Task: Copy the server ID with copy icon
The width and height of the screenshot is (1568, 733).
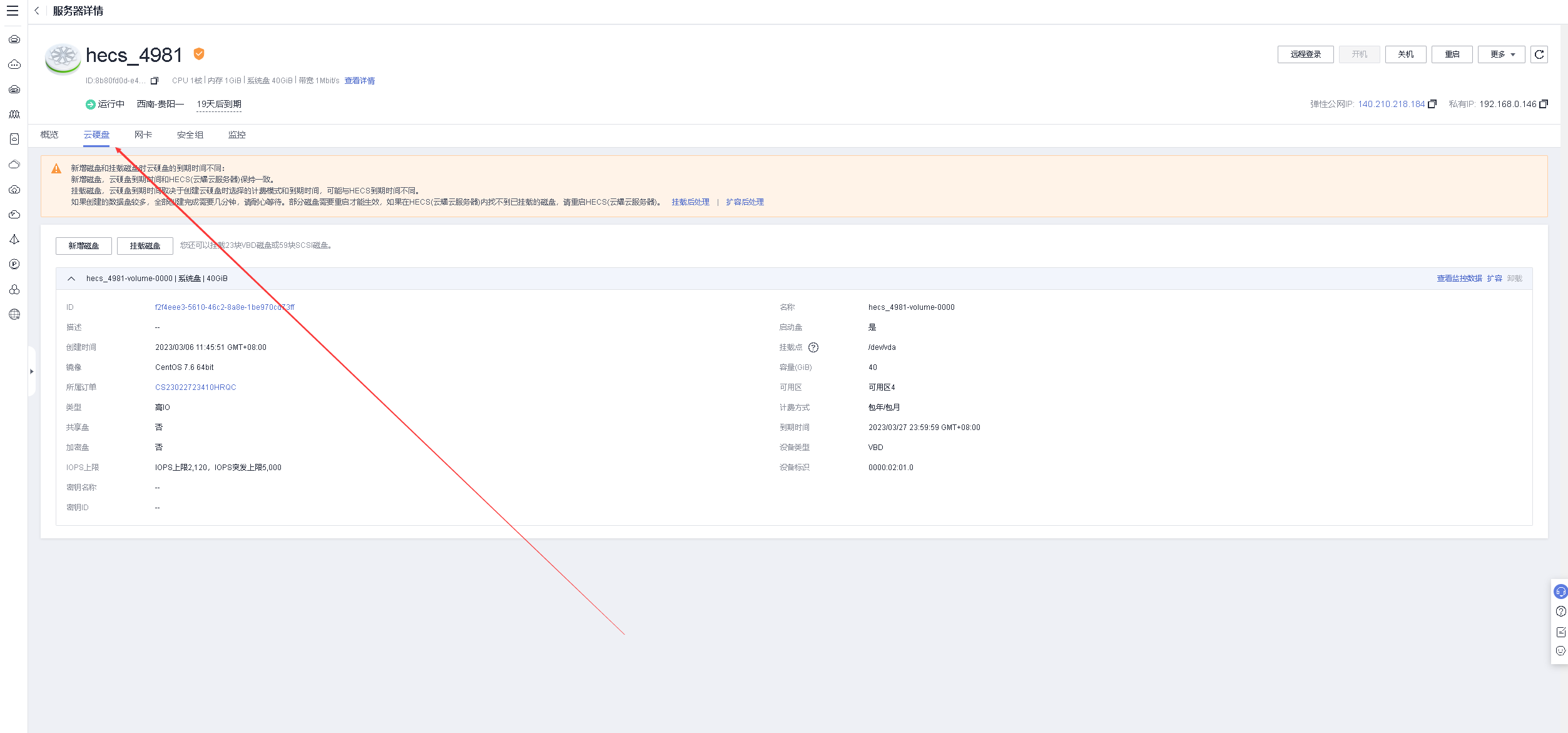Action: [155, 81]
